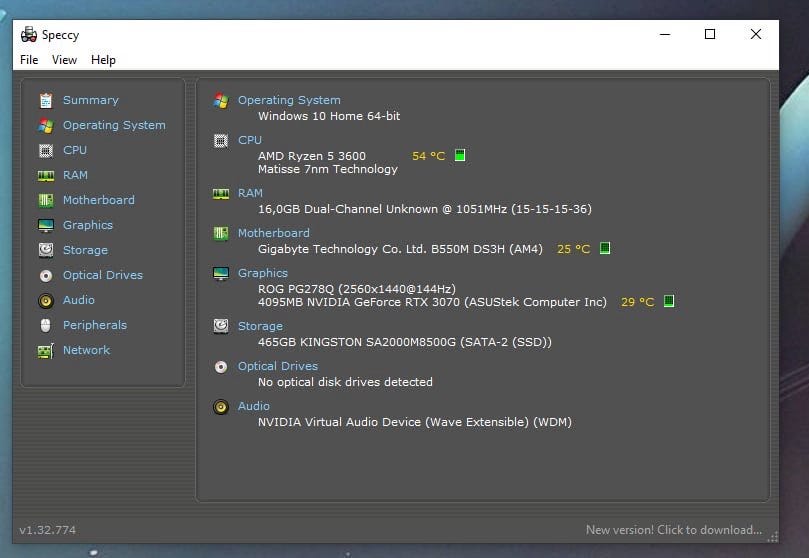Click the CPU temperature green indicator icon
Screen dimensions: 809x558
tap(460, 155)
